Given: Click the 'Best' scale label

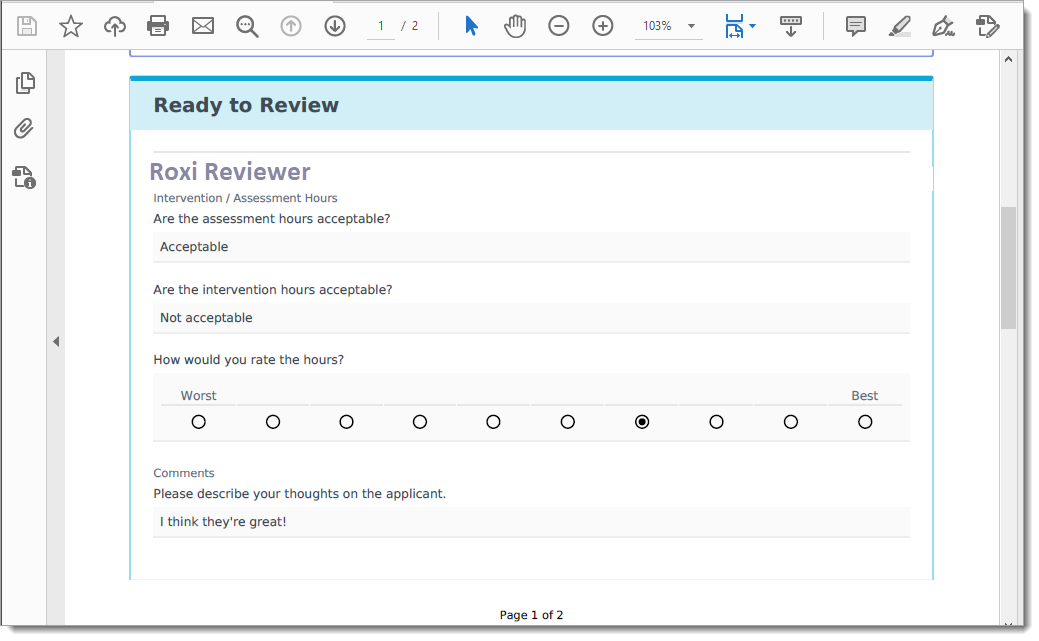Looking at the screenshot, I should pos(865,396).
